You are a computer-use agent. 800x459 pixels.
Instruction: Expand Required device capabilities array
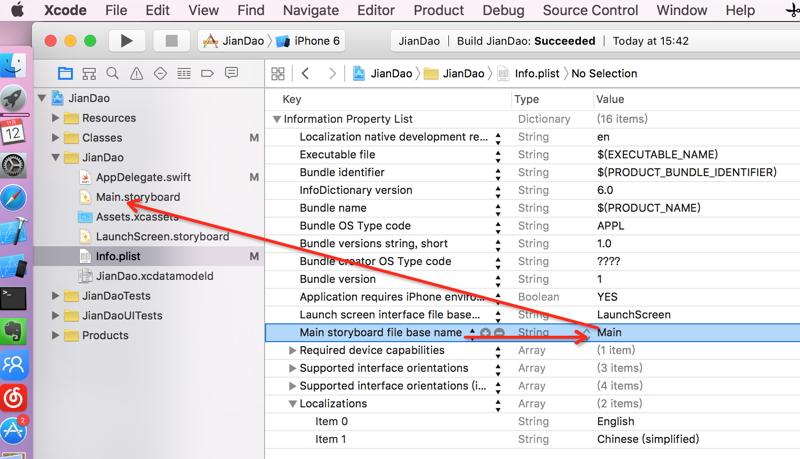292,350
